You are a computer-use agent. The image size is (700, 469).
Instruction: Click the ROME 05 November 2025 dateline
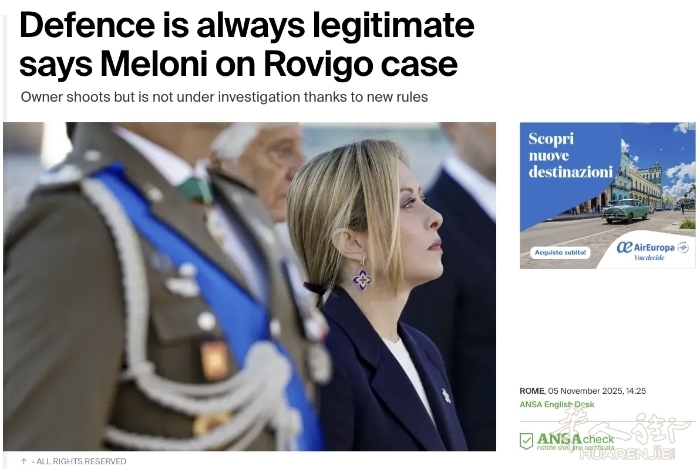583,391
